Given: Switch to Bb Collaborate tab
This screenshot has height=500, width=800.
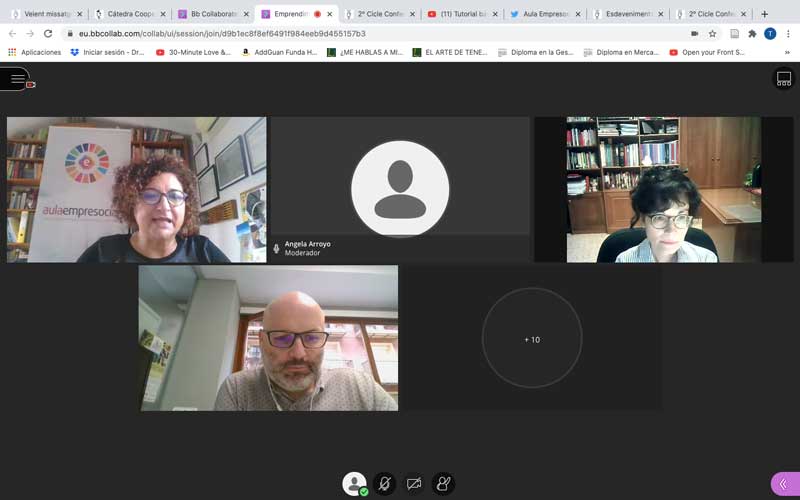Looking at the screenshot, I should [213, 14].
